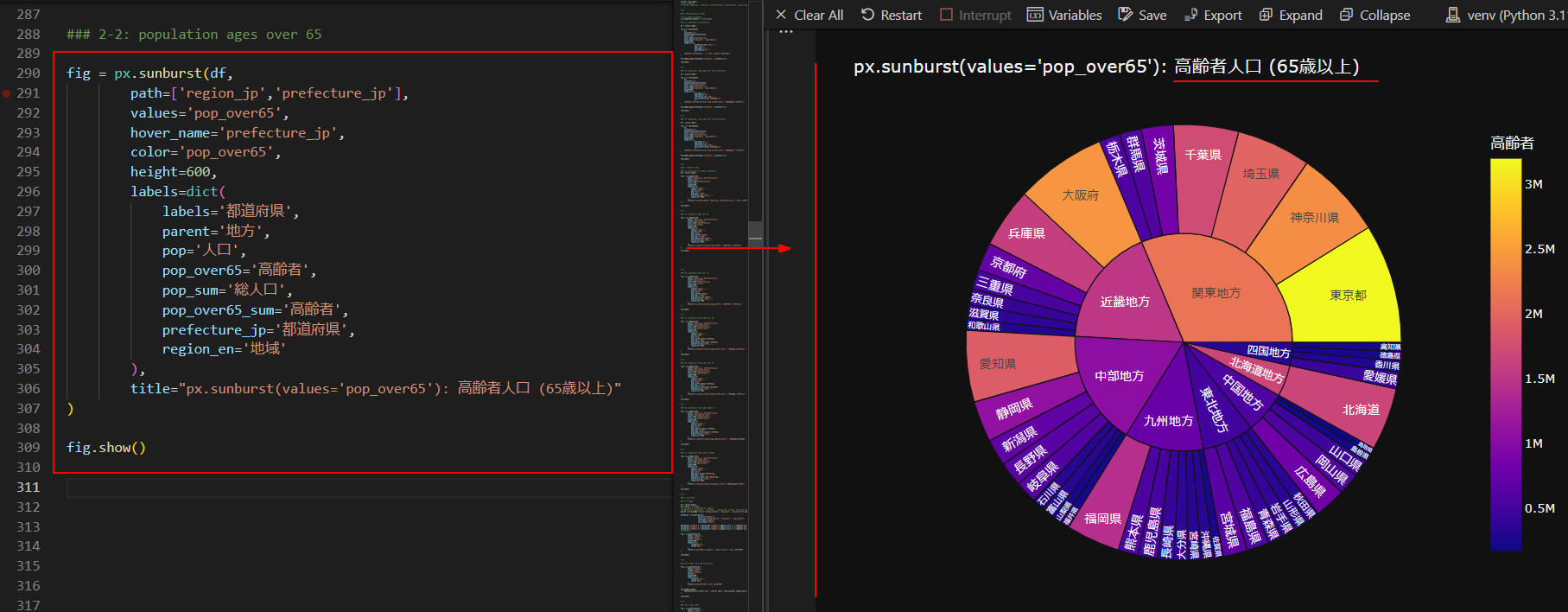Click line number 309 in gutter
Image resolution: width=1568 pixels, height=612 pixels.
[28, 448]
